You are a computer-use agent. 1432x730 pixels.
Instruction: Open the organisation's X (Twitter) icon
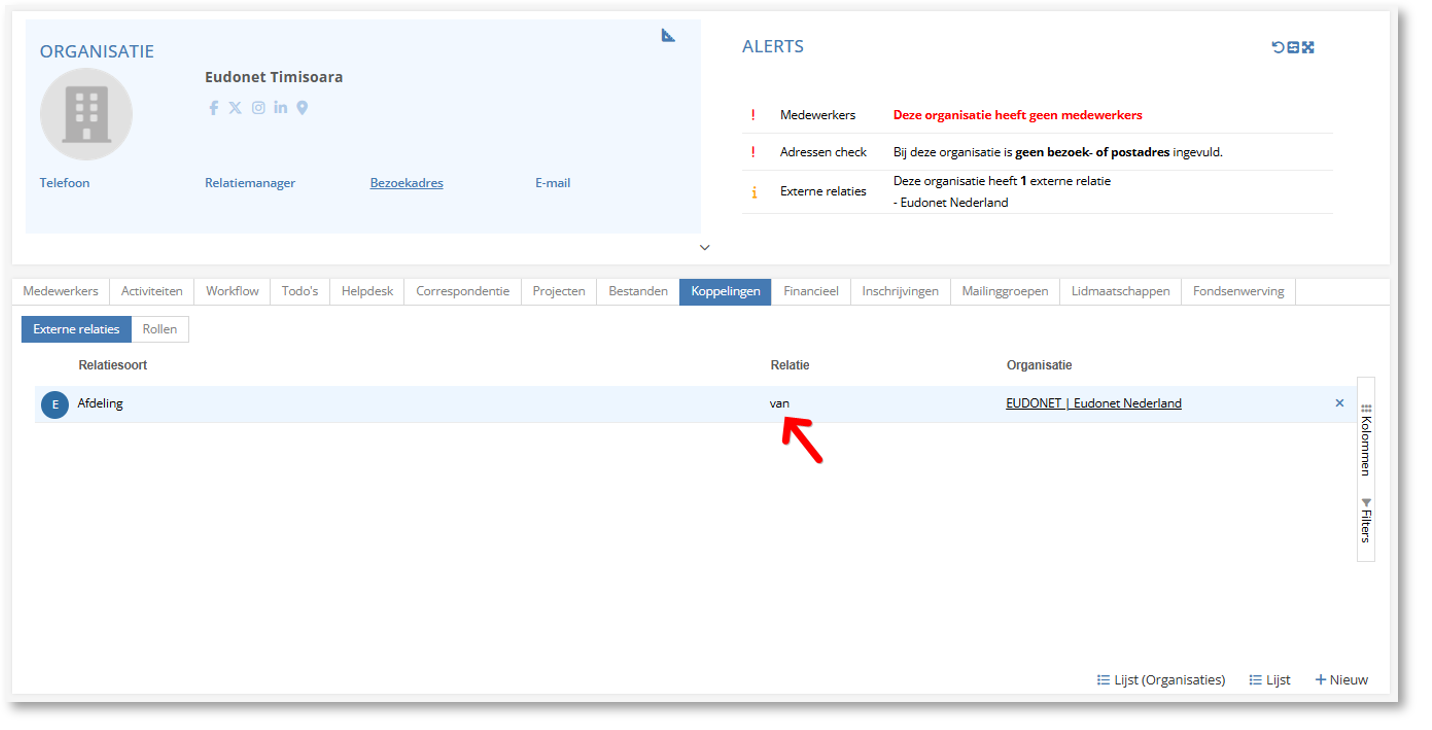[x=235, y=108]
